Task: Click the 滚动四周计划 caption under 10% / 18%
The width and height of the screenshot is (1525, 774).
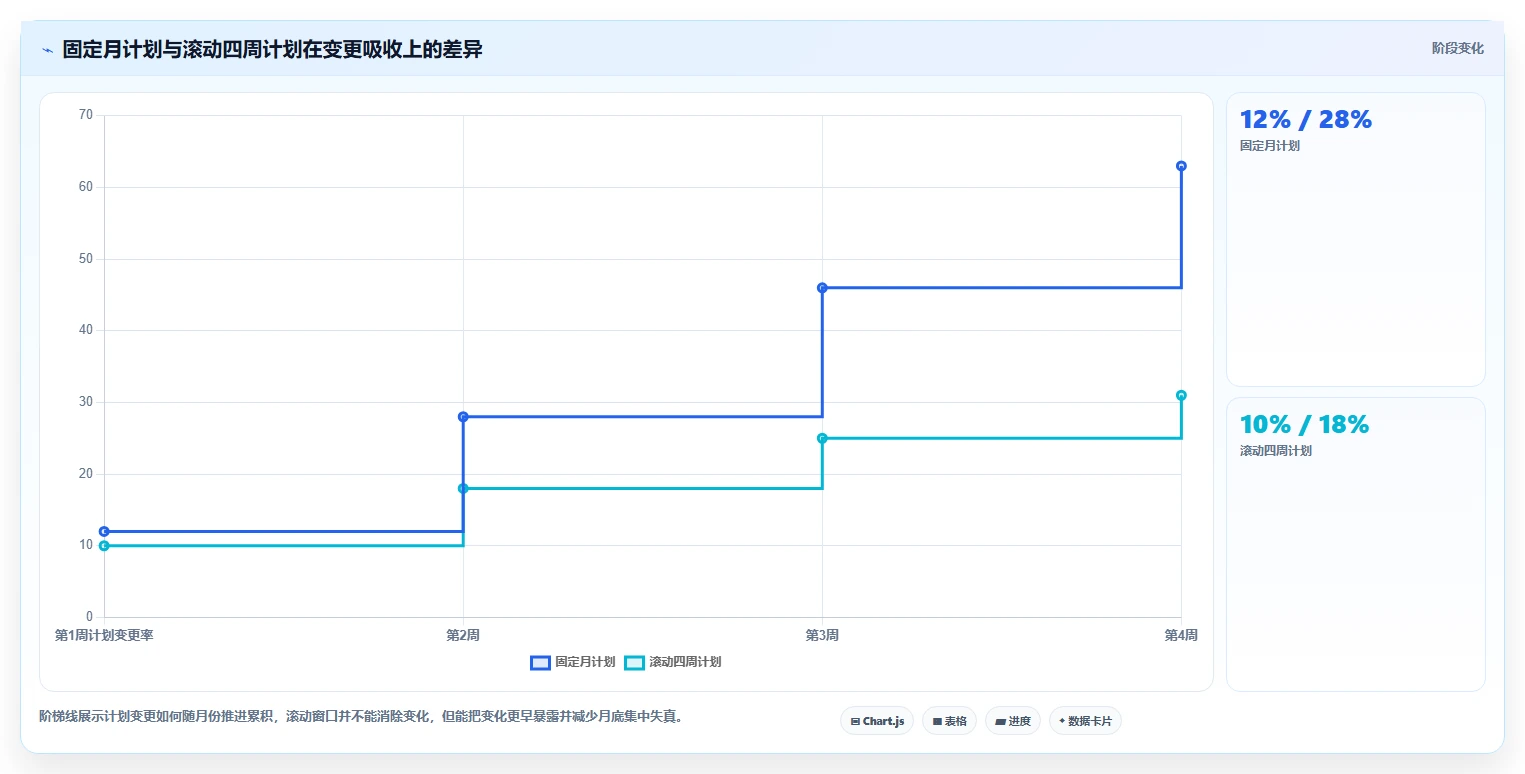Action: [1276, 451]
